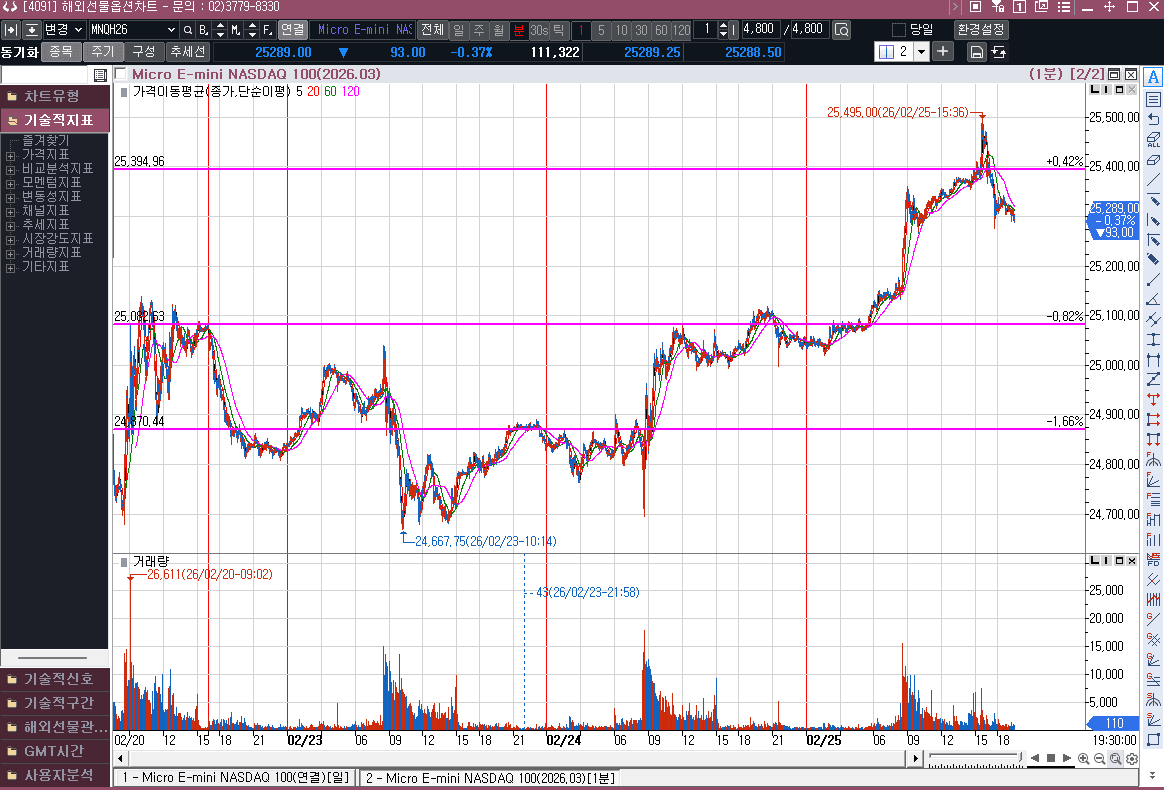This screenshot has height=790, width=1164.
Task: Open the 기술적신호 sidebar section
Action: click(x=55, y=679)
